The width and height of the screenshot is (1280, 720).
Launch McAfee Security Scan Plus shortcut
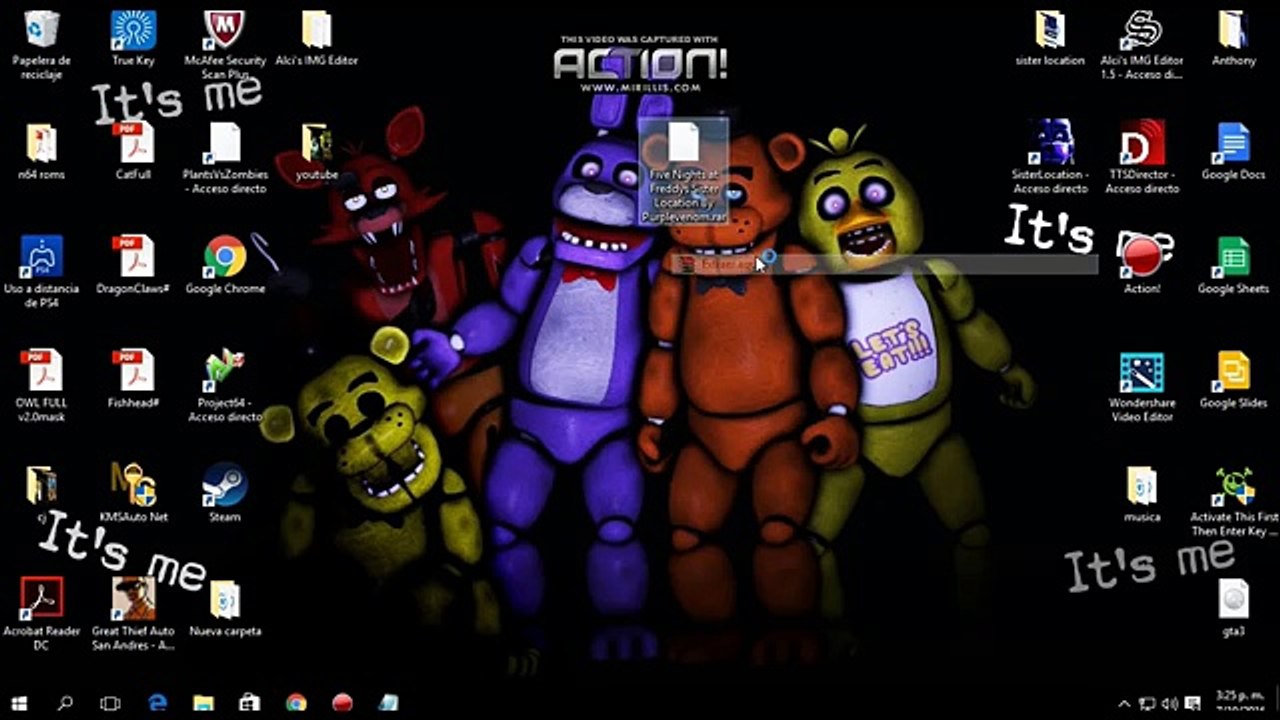coord(225,44)
